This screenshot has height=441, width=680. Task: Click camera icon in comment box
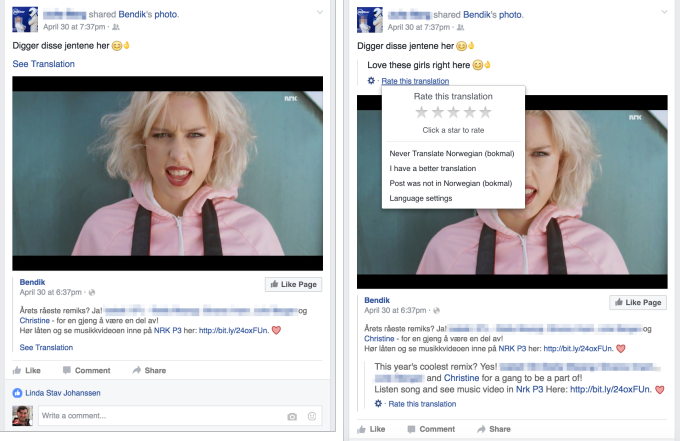pyautogui.click(x=292, y=416)
